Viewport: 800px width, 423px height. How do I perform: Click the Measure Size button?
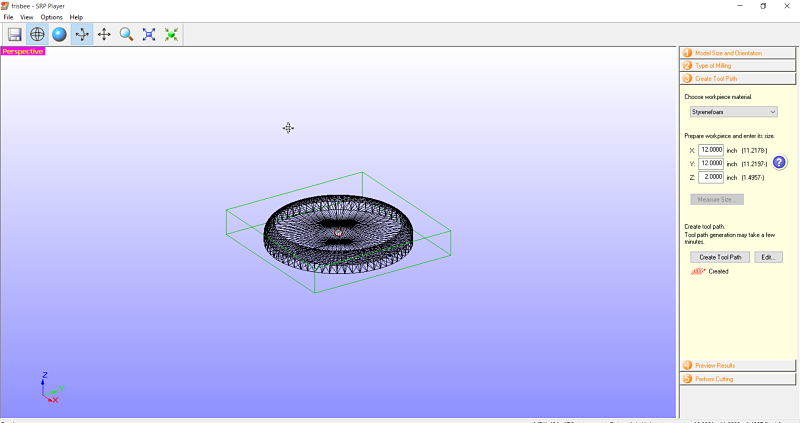(x=717, y=200)
